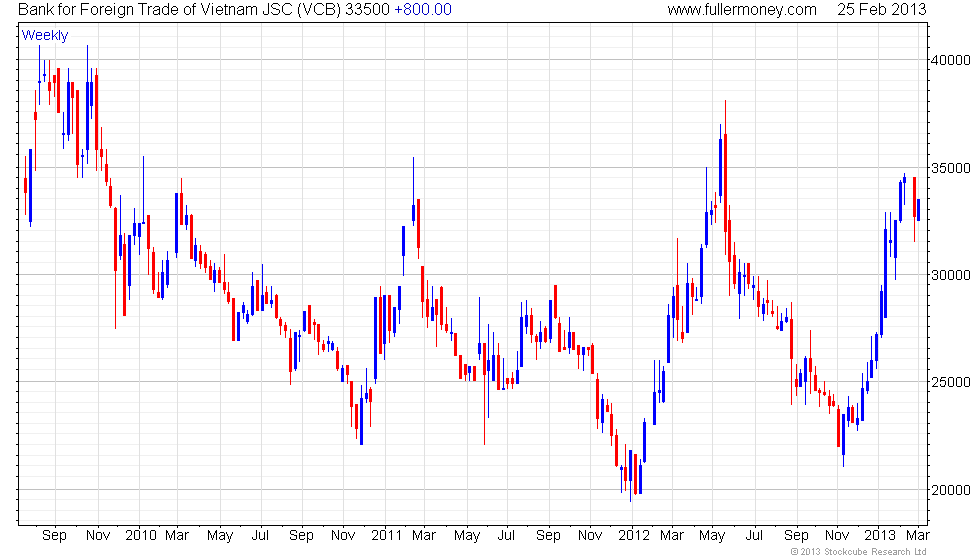This screenshot has height=560, width=980.
Task: Click the 30000 price axis label
Action: pyautogui.click(x=951, y=275)
